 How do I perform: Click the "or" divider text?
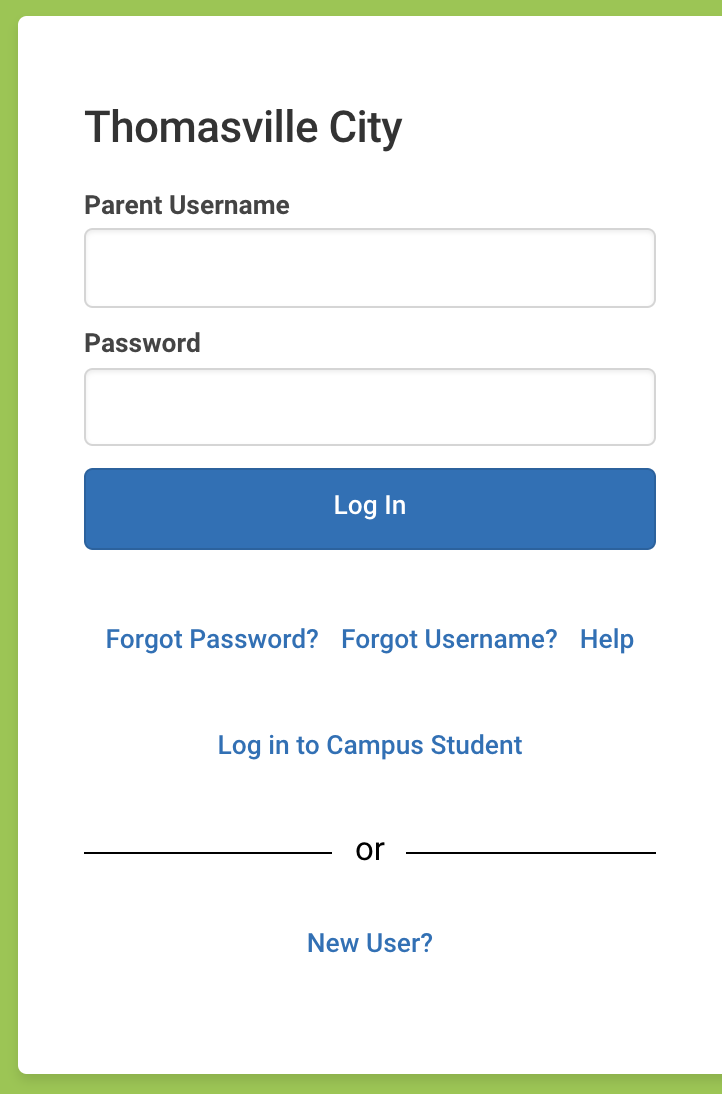[370, 850]
